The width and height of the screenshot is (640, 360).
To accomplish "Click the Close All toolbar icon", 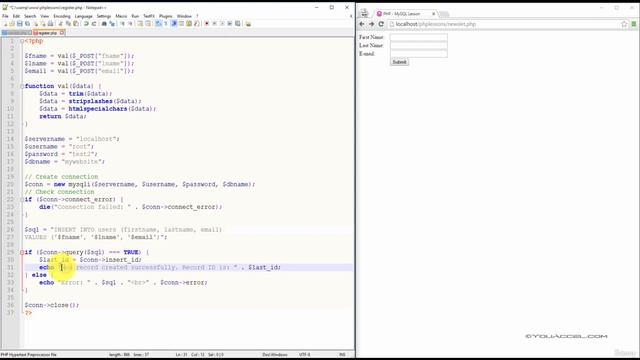I will tap(43, 24).
